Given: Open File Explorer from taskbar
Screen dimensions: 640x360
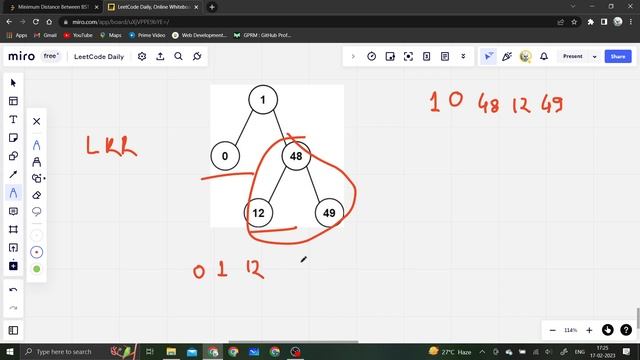Looking at the screenshot, I should 171,352.
